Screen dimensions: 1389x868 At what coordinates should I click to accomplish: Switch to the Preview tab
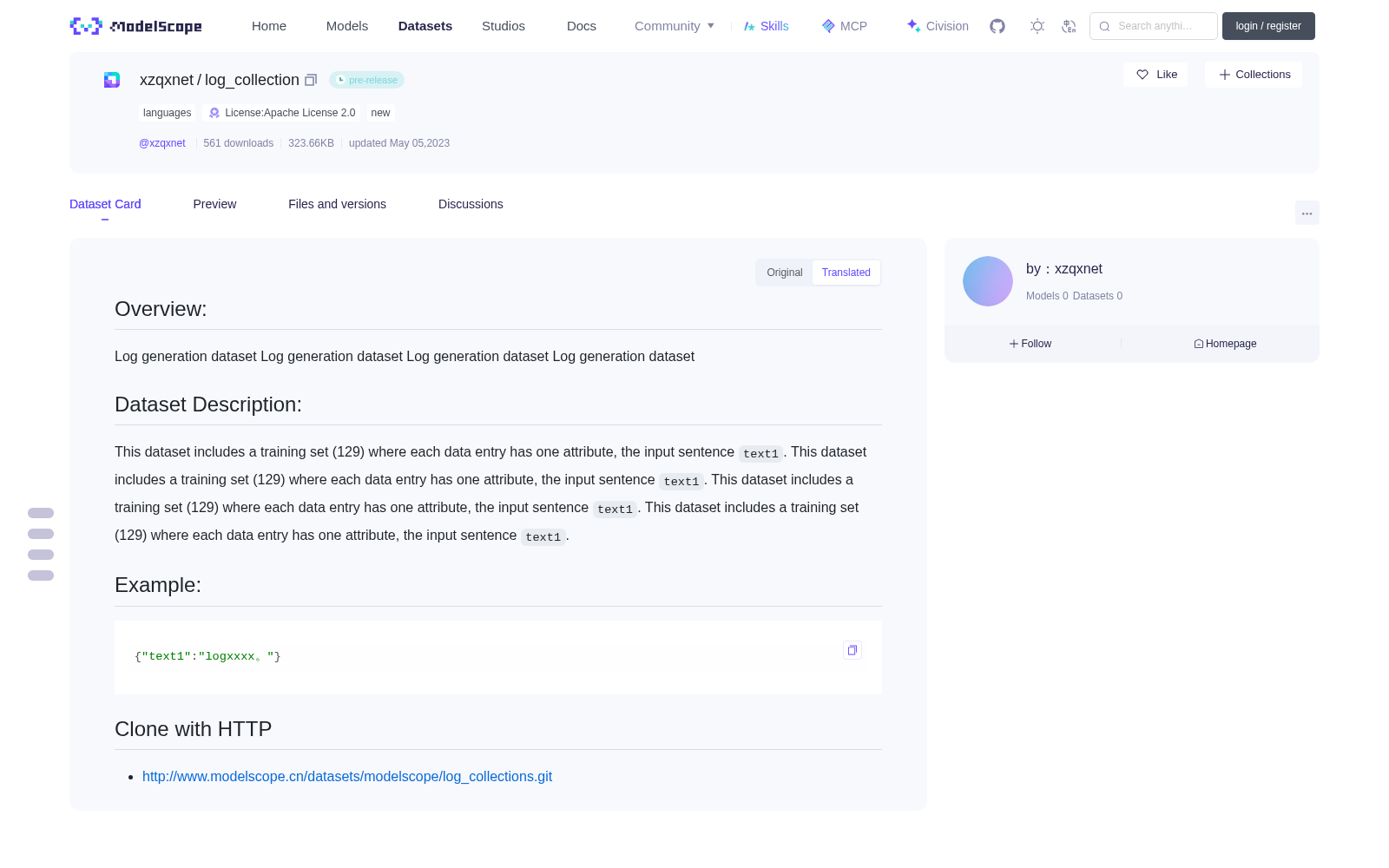click(x=214, y=204)
